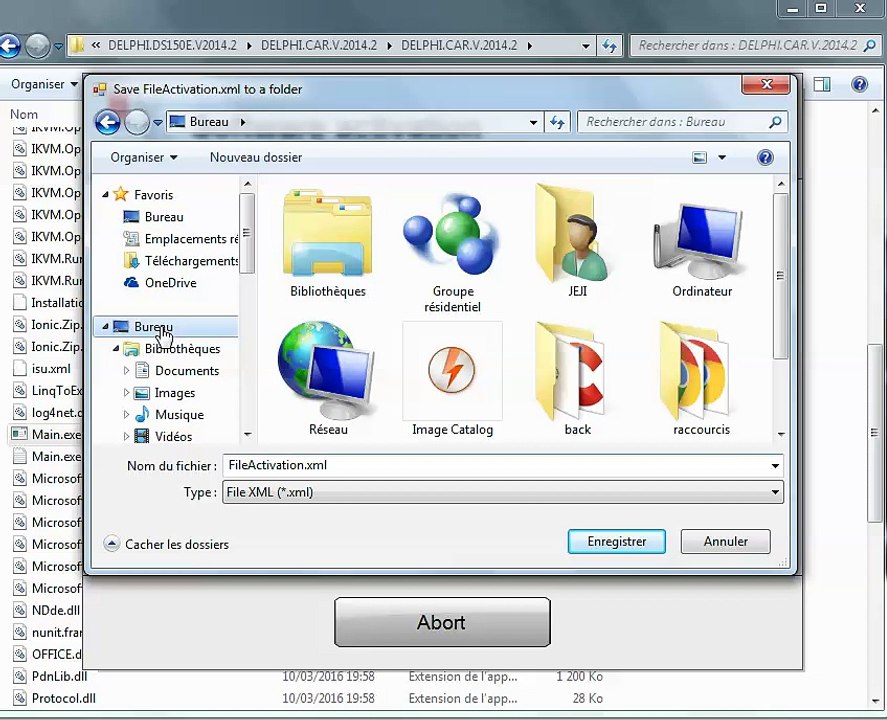887x720 pixels.
Task: Select NDde.dll in Explorer file list
Action: click(x=48, y=610)
